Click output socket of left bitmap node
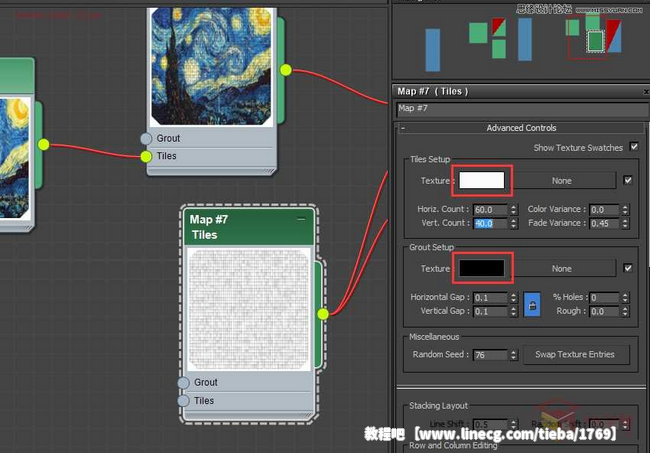651x453 pixels. 44,144
